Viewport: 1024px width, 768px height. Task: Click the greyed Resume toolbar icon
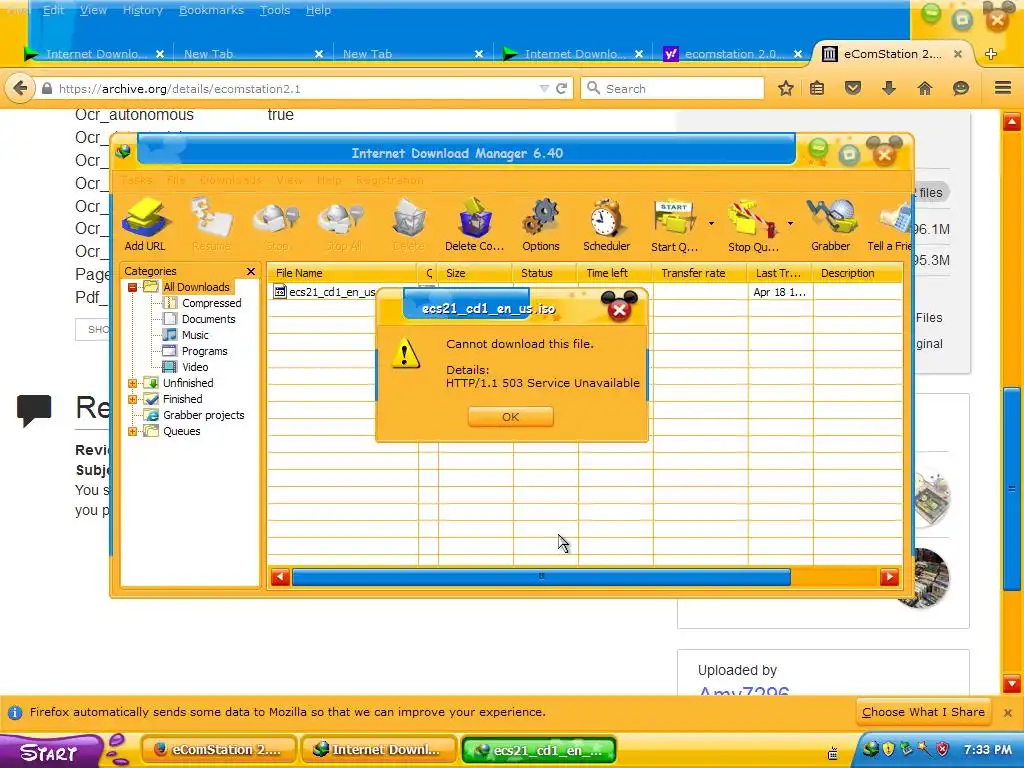coord(212,224)
